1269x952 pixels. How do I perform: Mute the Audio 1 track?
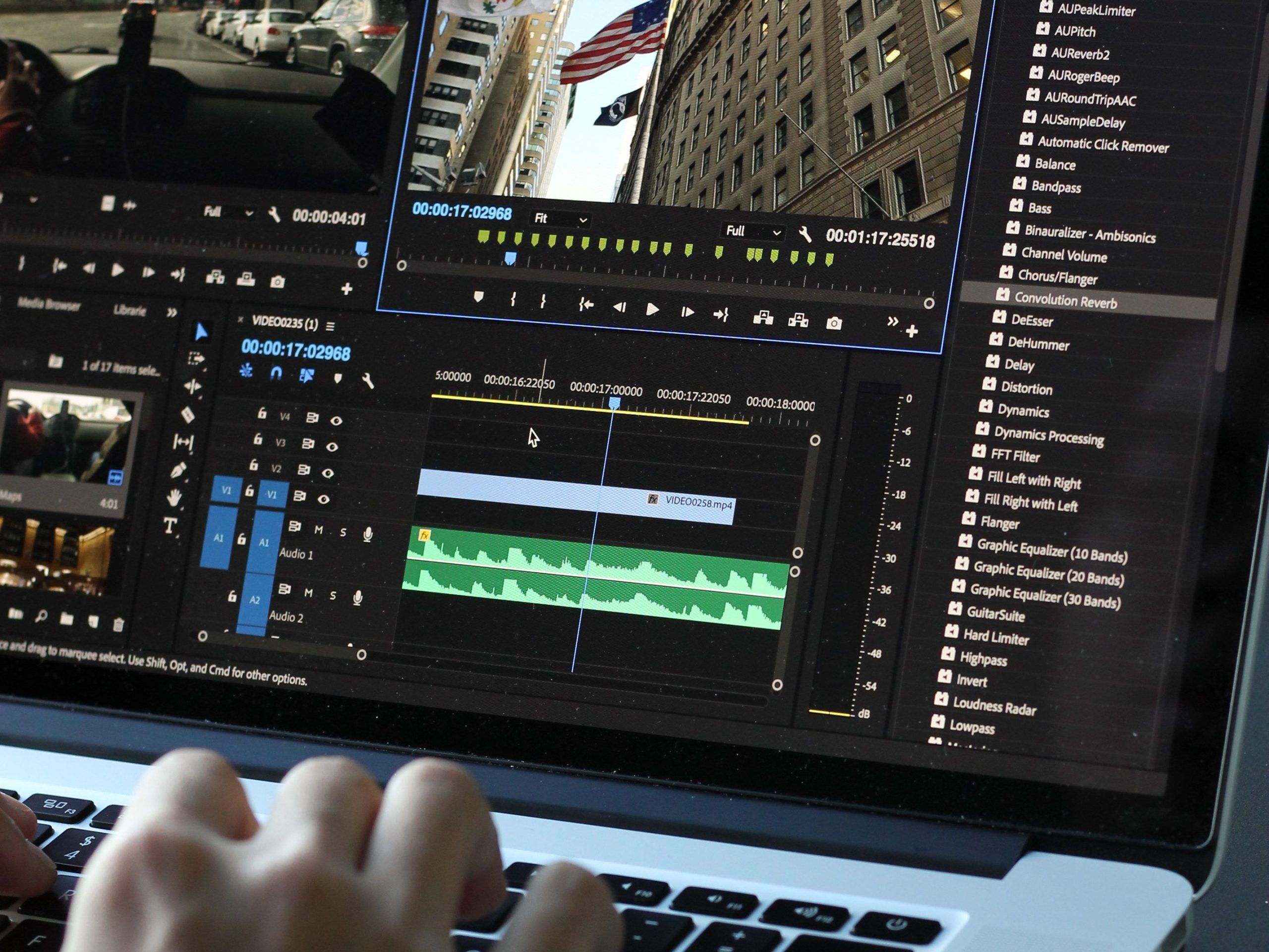pos(318,530)
